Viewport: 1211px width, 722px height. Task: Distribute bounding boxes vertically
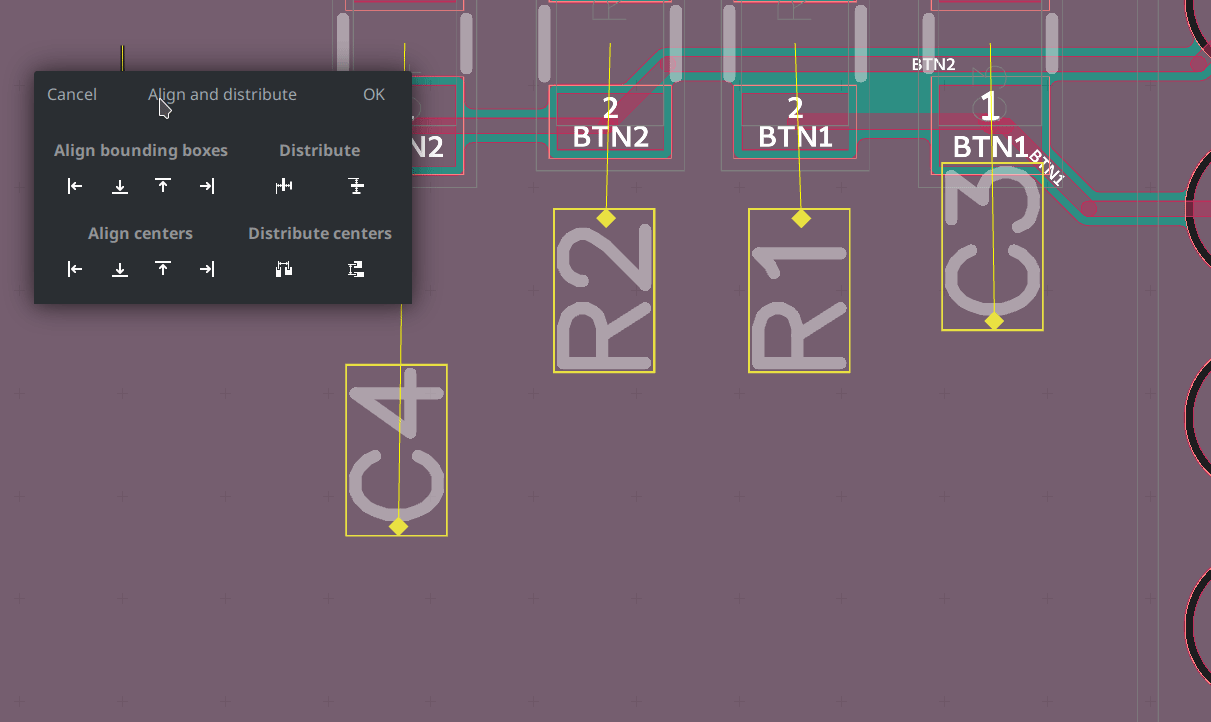tap(356, 186)
